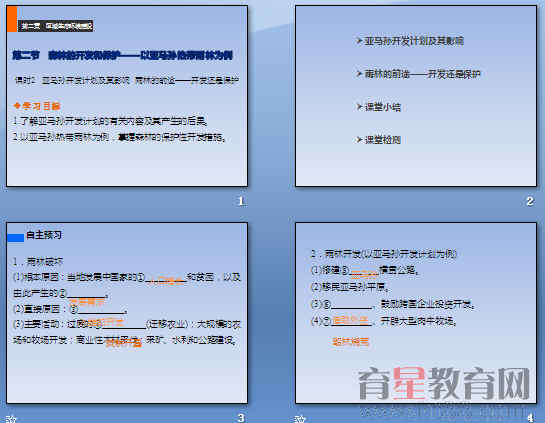Click the 学习目标 heading text
Image resolution: width=545 pixels, height=423 pixels.
41,106
